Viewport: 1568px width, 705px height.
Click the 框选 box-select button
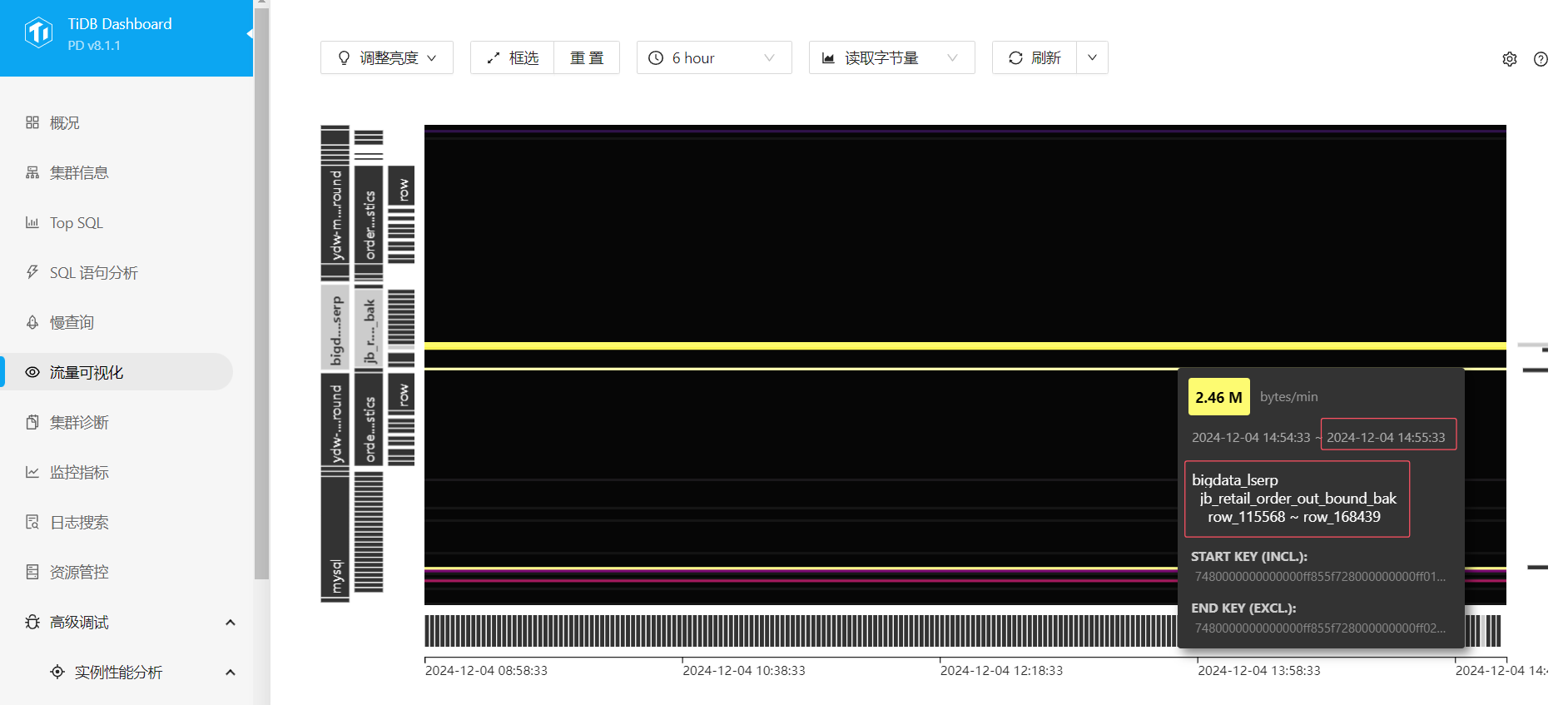click(512, 57)
